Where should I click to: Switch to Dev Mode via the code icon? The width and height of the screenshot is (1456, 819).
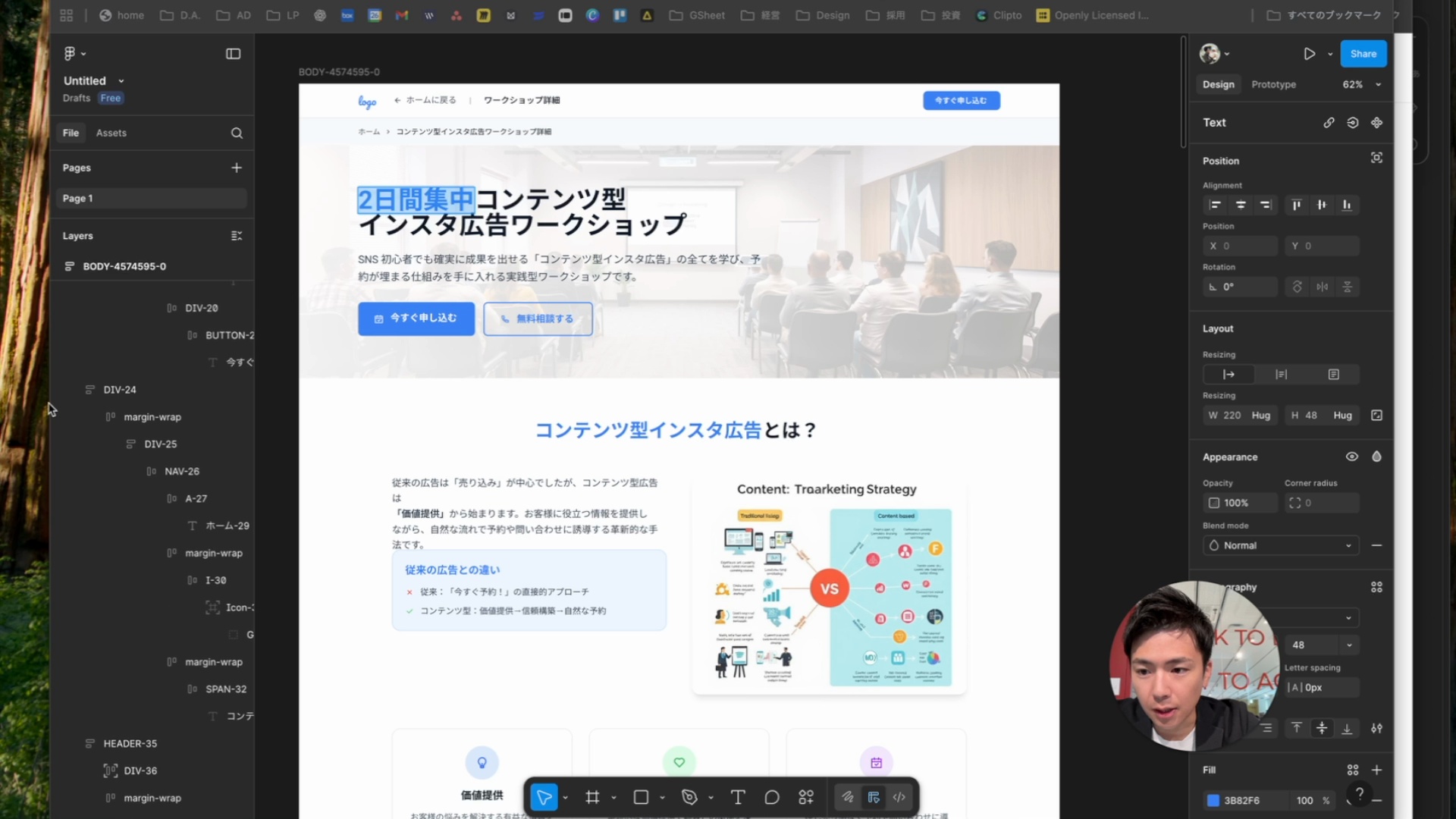(899, 797)
